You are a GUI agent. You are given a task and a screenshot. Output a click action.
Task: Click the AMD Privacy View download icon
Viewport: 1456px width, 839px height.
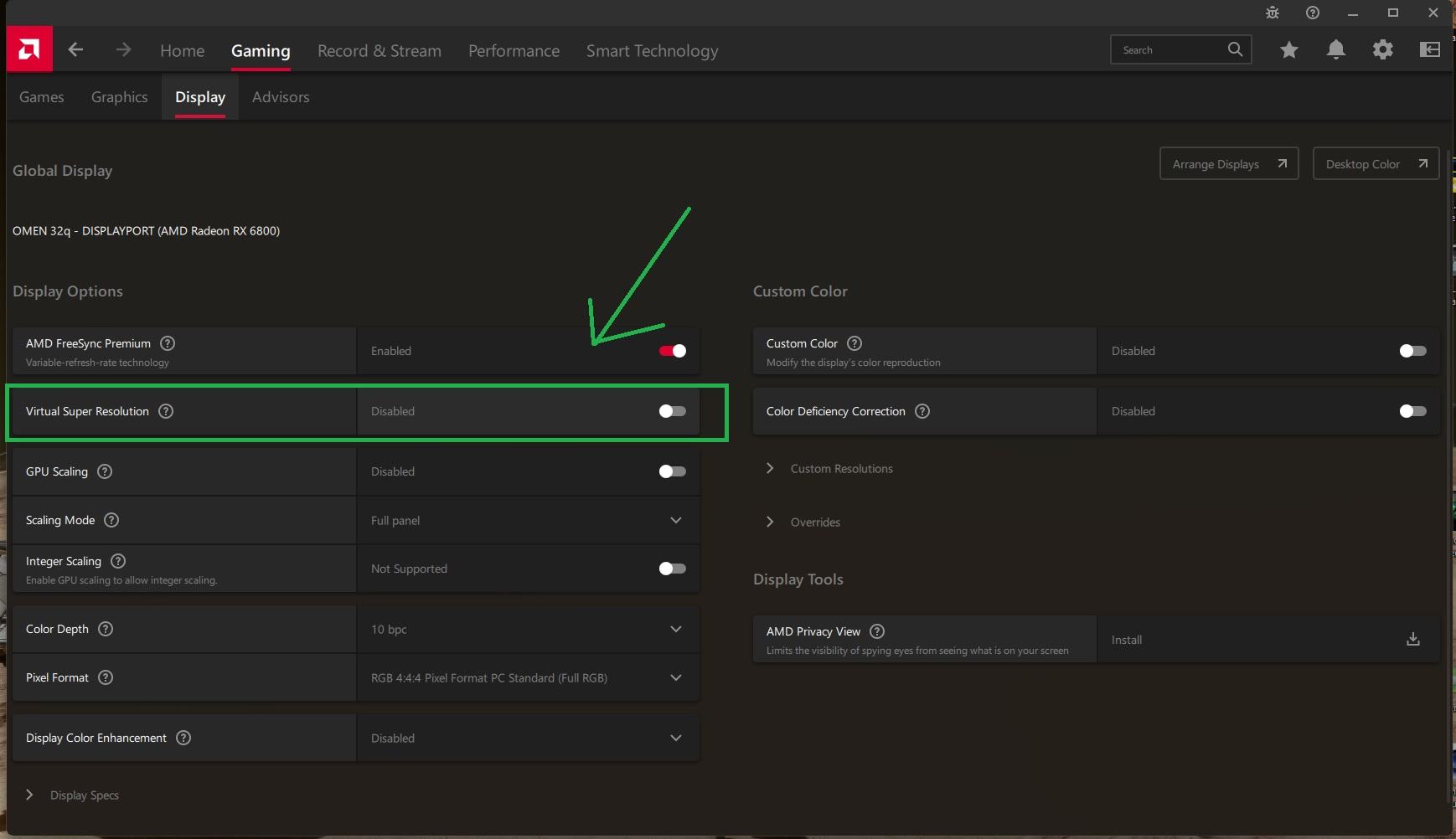[1413, 639]
